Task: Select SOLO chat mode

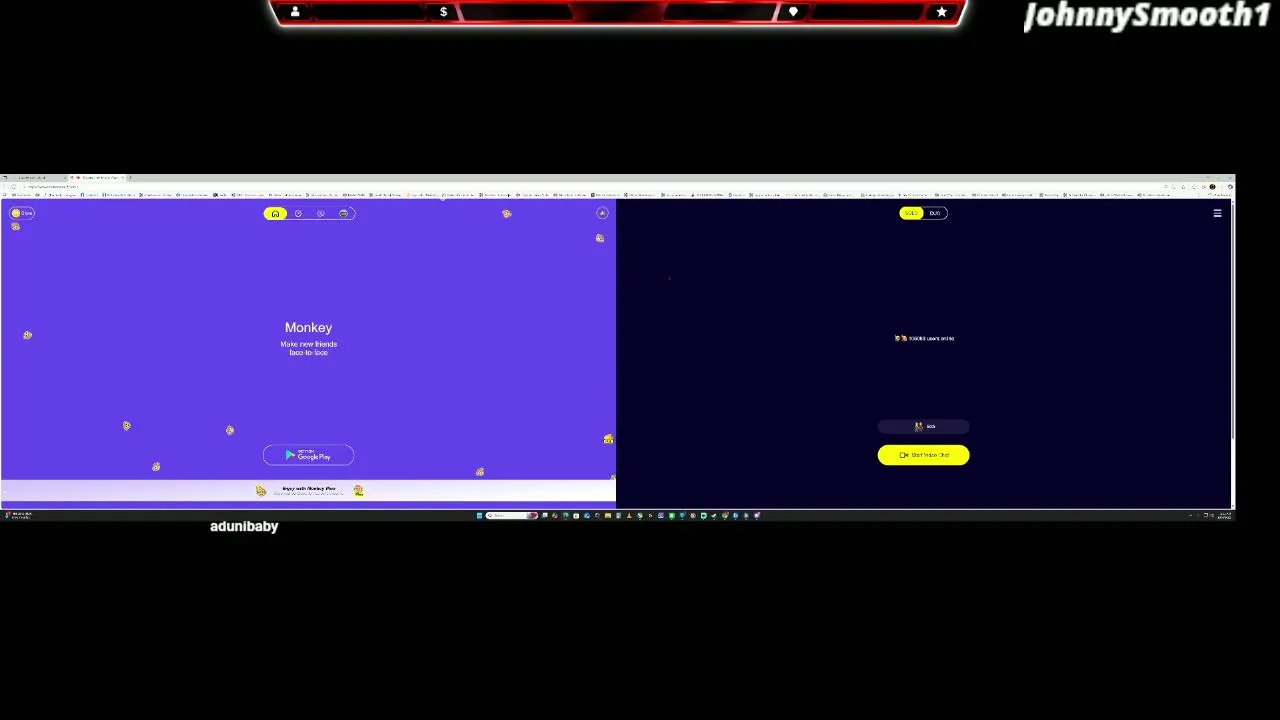Action: click(911, 213)
